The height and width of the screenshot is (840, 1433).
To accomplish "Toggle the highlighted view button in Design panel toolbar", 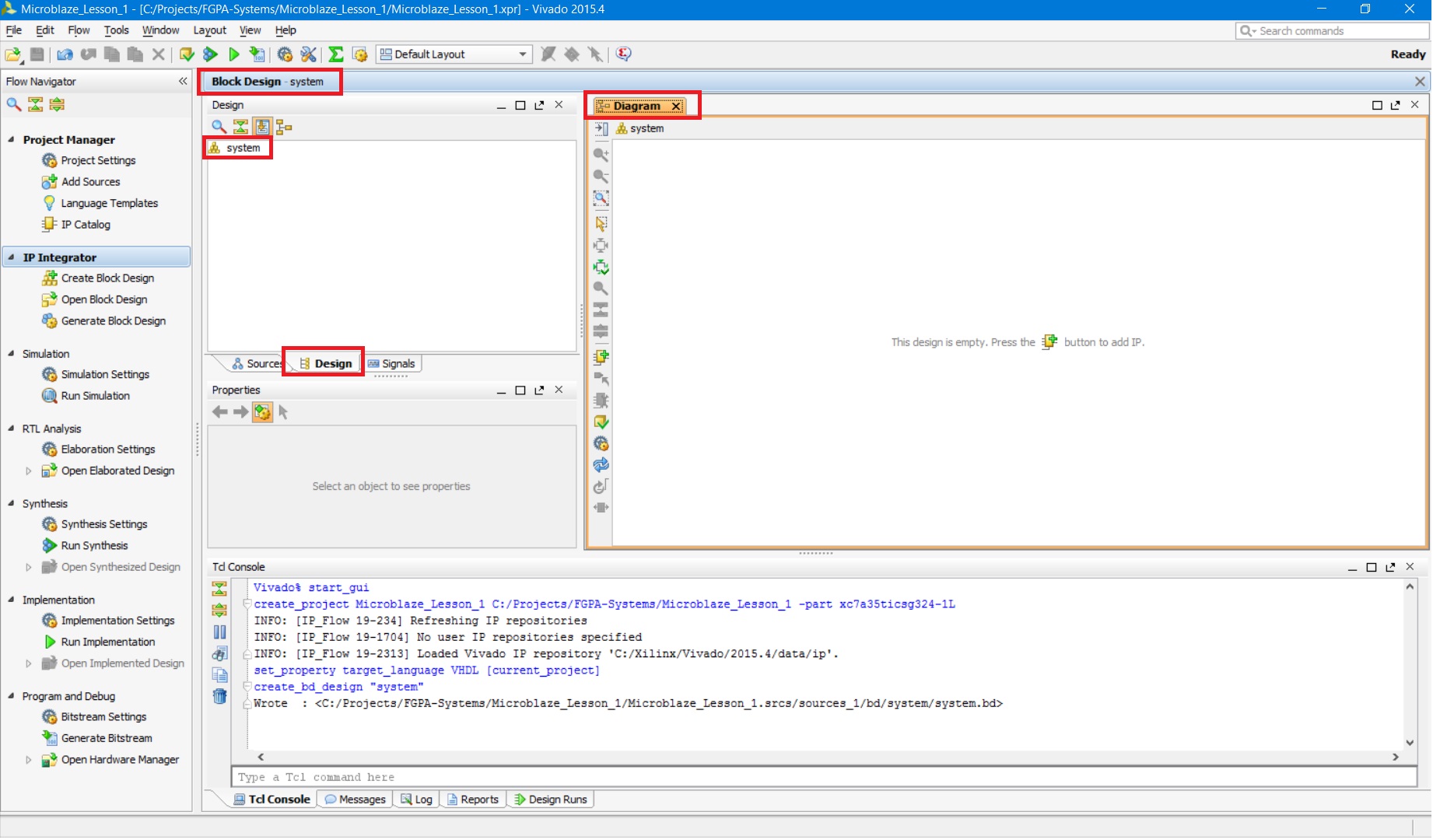I will (x=262, y=127).
